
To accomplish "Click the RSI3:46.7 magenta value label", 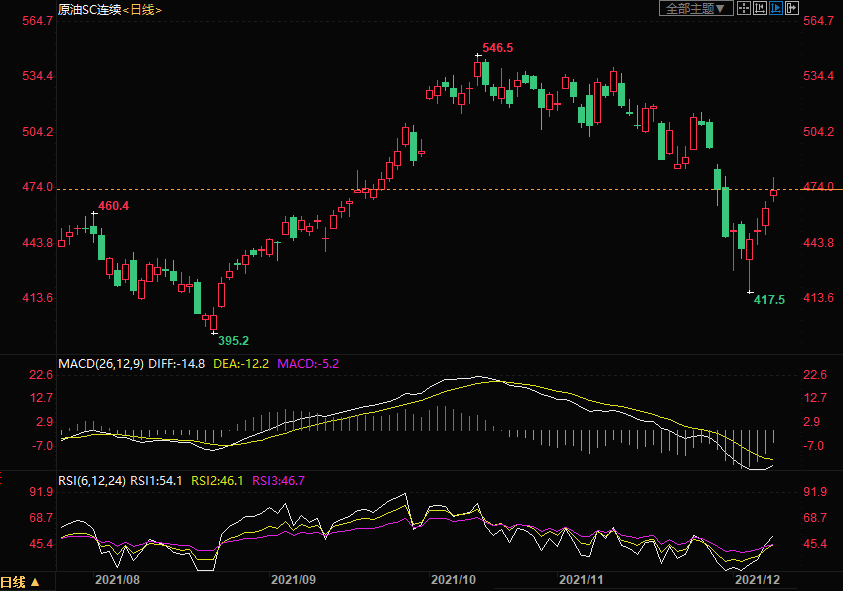I will point(278,481).
